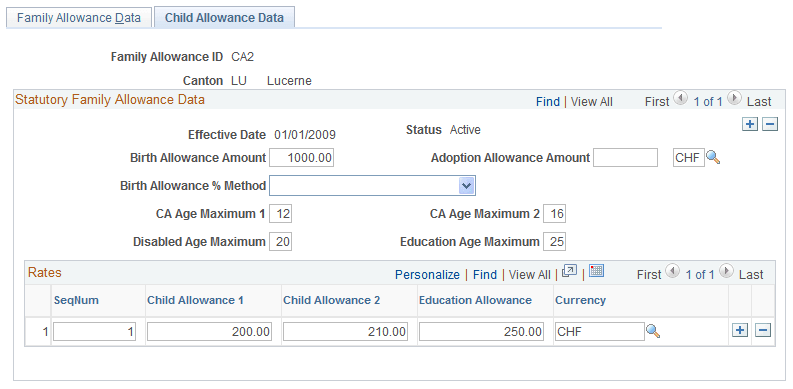
Task: Focus the Disabled Age Maximum field
Action: [281, 242]
